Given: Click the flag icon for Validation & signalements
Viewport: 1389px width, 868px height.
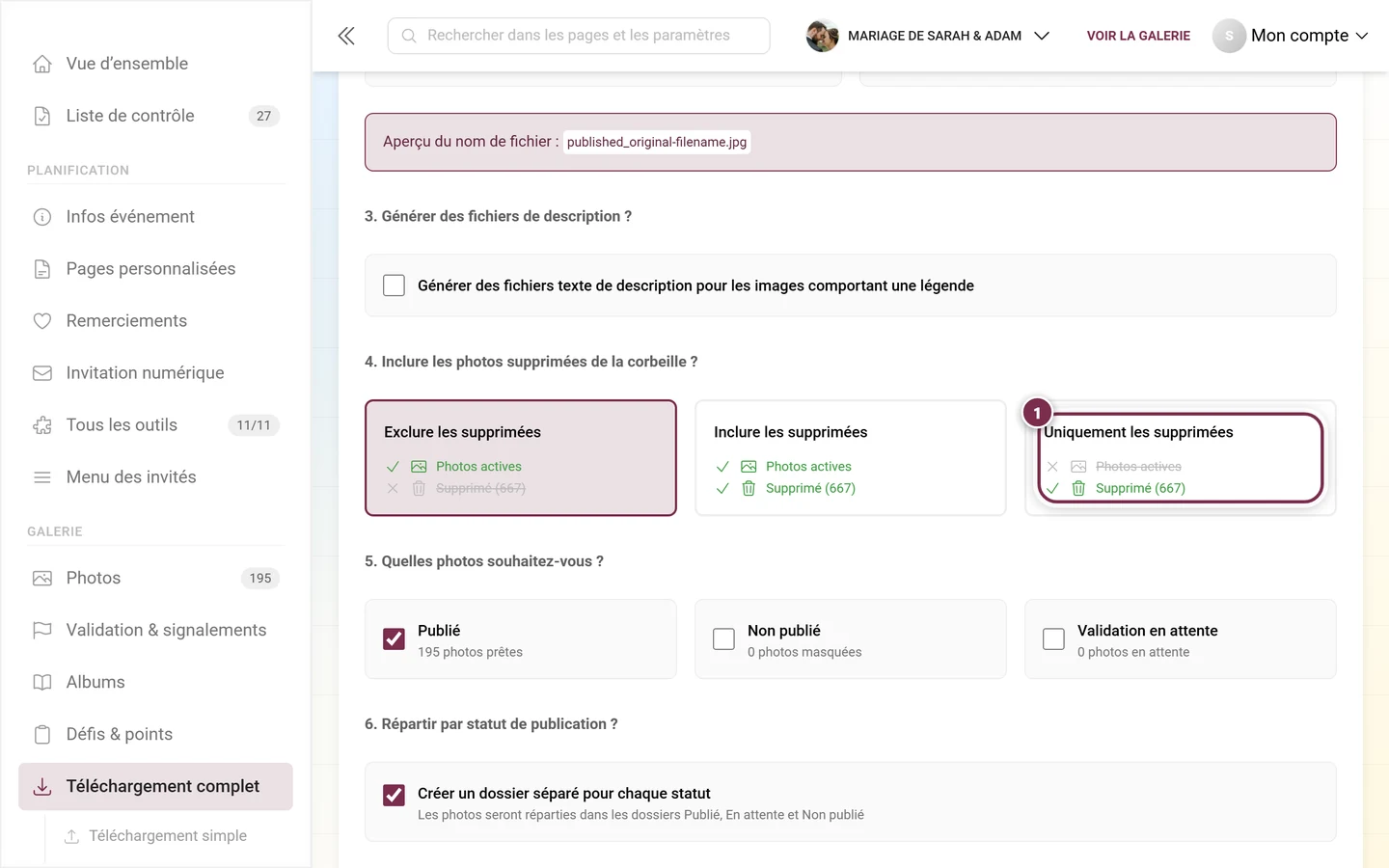Looking at the screenshot, I should pos(42,631).
